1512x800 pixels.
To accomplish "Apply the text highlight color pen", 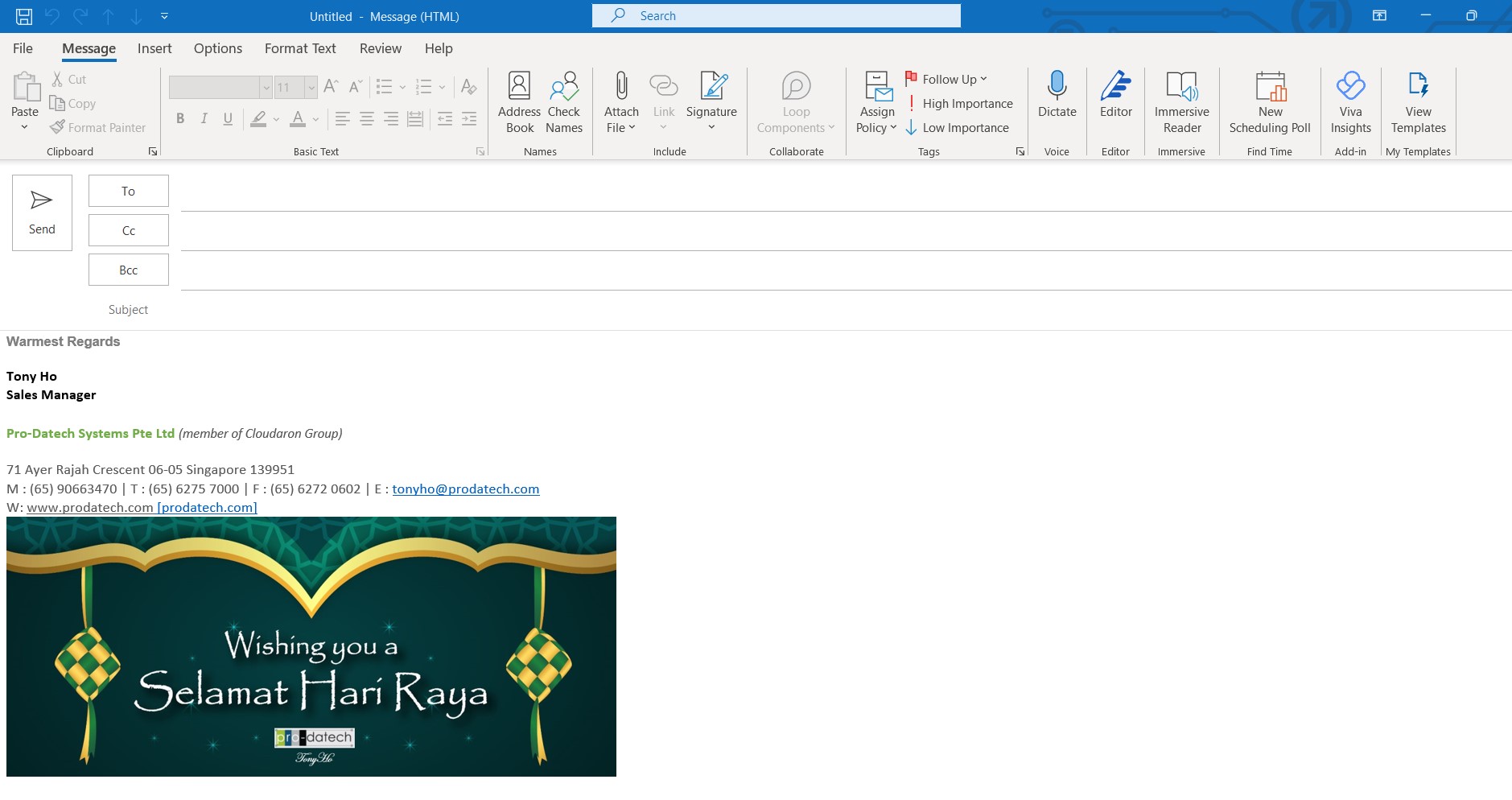I will point(258,119).
